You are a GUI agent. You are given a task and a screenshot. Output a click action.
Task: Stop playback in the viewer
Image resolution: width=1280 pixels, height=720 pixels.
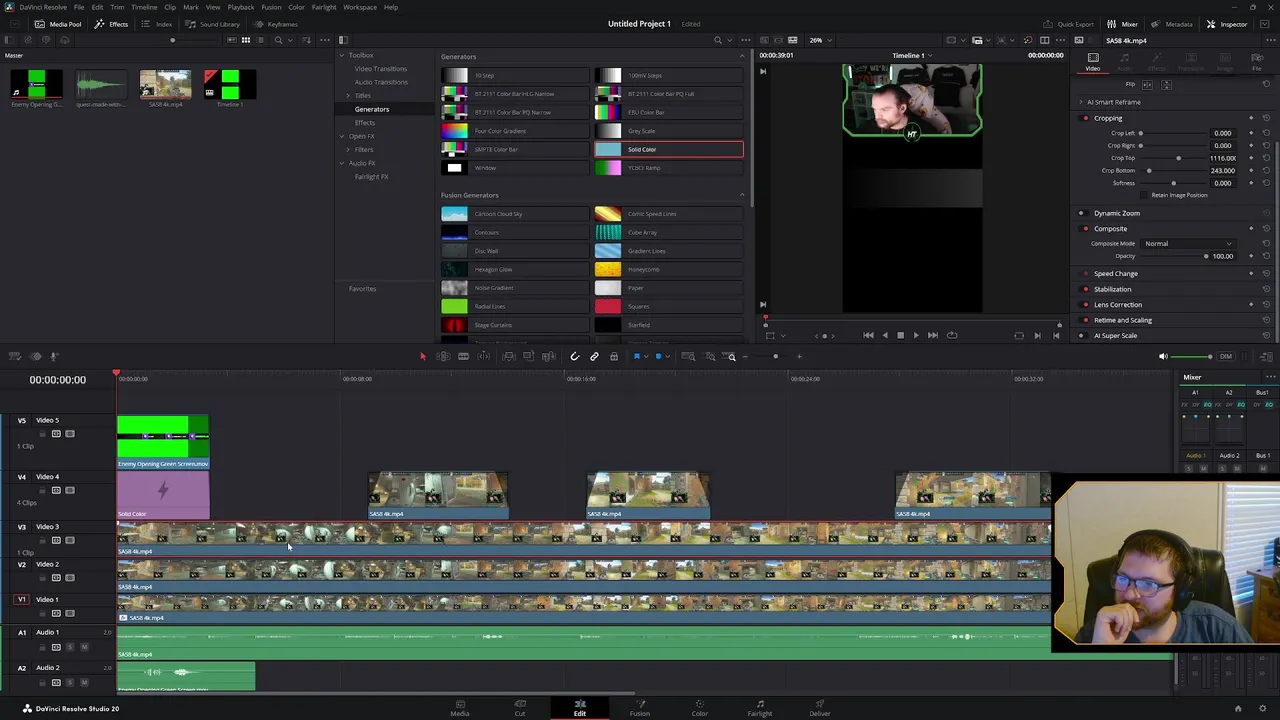click(900, 335)
